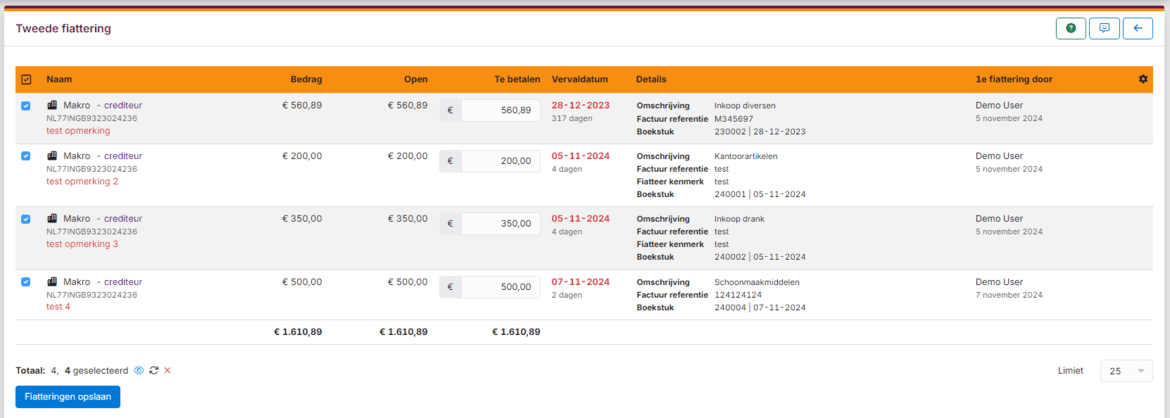This screenshot has height=418, width=1170.
Task: Edit the Te betalen field showing 200,00
Action: (x=501, y=161)
